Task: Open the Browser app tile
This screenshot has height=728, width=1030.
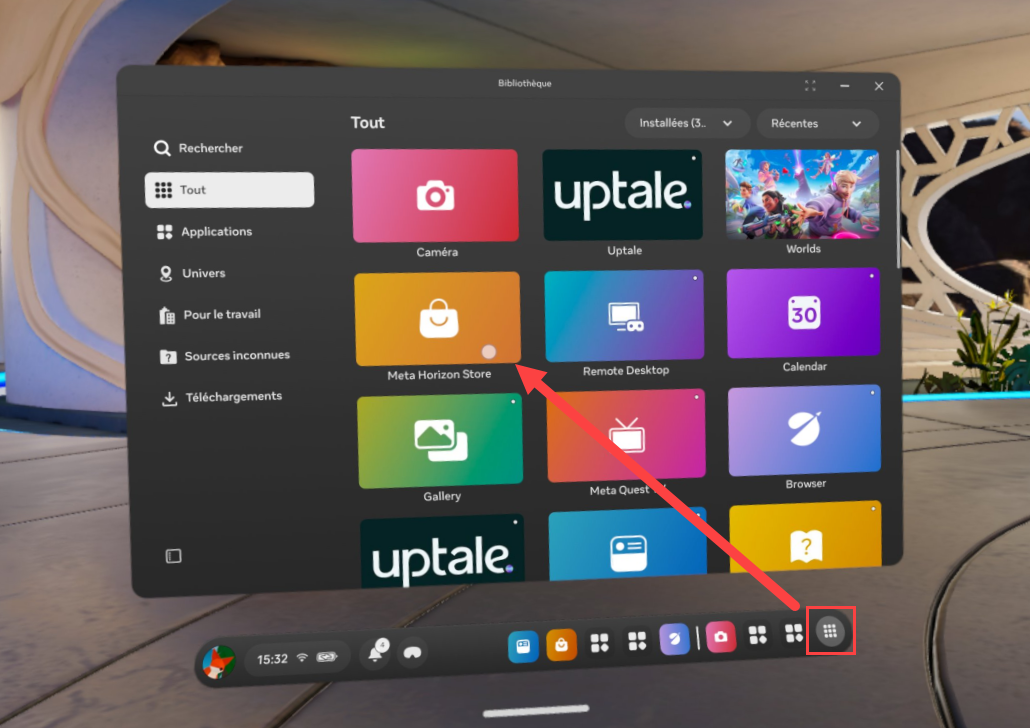Action: (805, 430)
